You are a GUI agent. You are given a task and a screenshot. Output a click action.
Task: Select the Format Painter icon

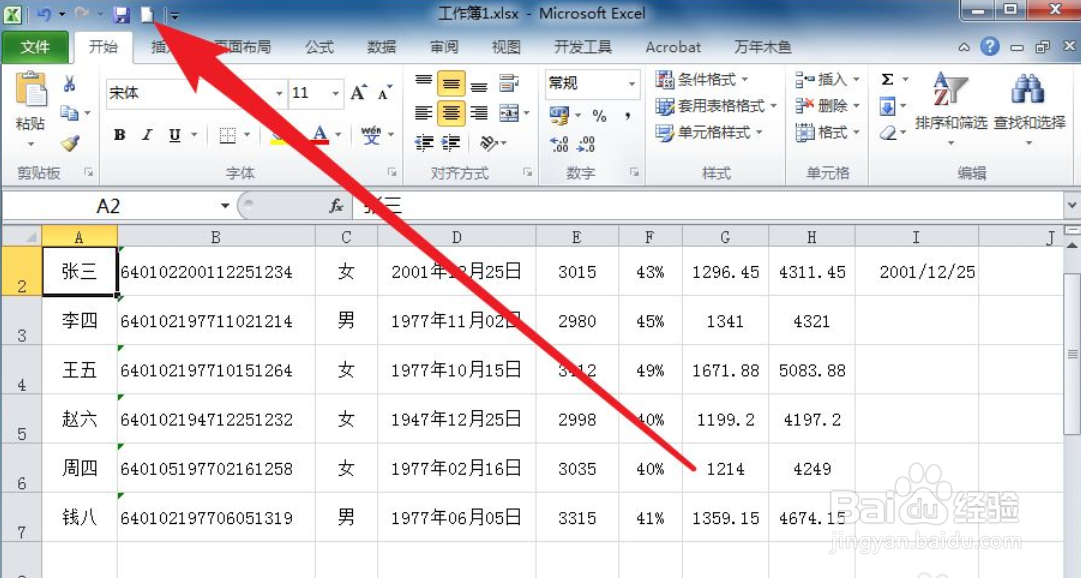pyautogui.click(x=72, y=143)
